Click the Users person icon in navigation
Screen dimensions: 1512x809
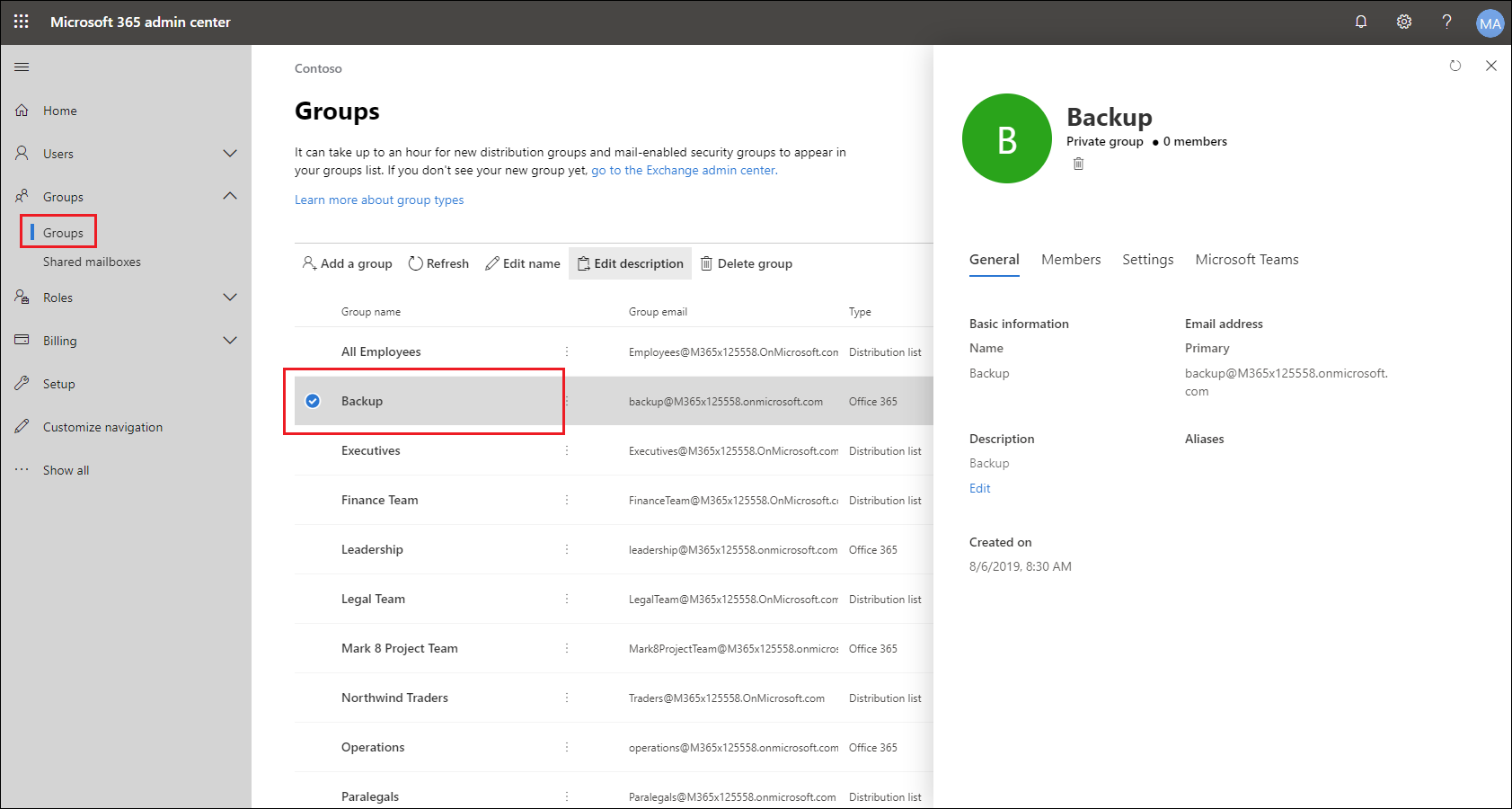[x=22, y=154]
